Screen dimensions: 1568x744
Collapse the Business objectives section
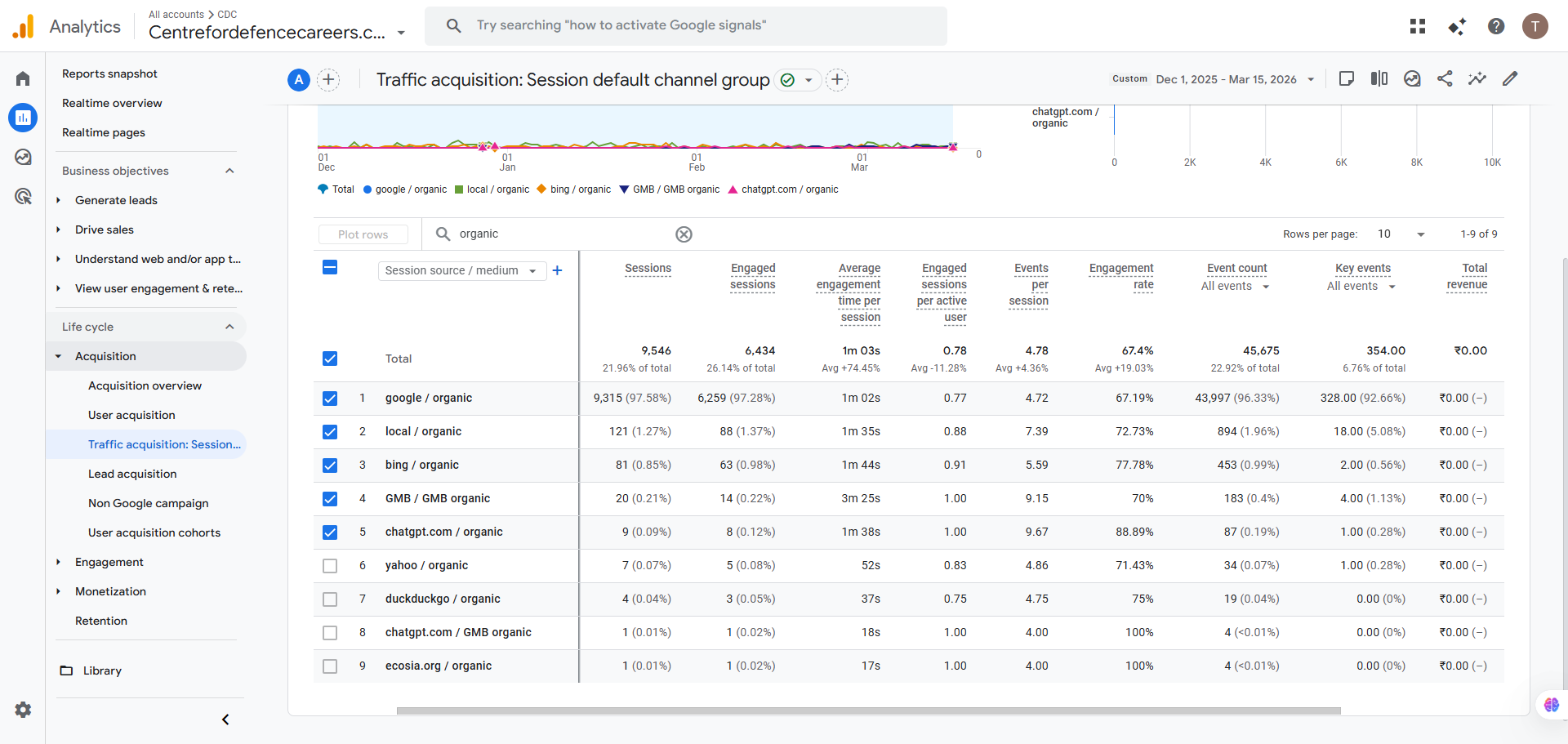pos(229,171)
